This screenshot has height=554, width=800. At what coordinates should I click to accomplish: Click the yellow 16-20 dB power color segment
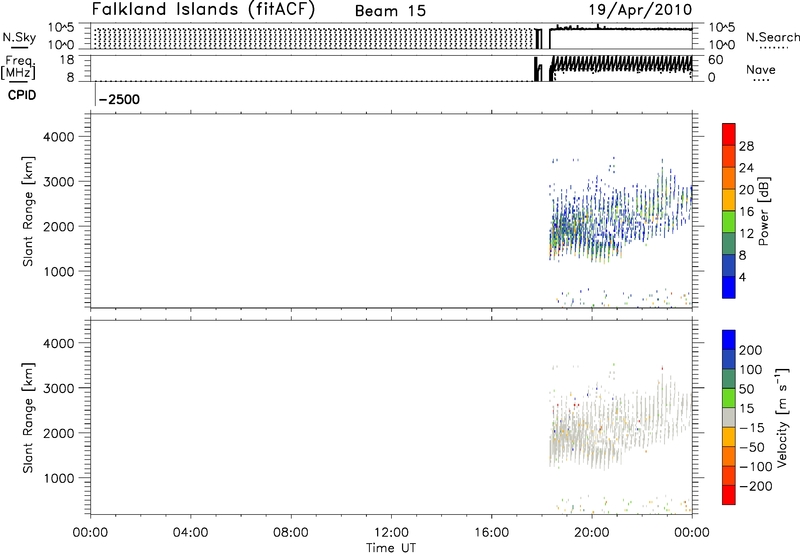point(729,199)
